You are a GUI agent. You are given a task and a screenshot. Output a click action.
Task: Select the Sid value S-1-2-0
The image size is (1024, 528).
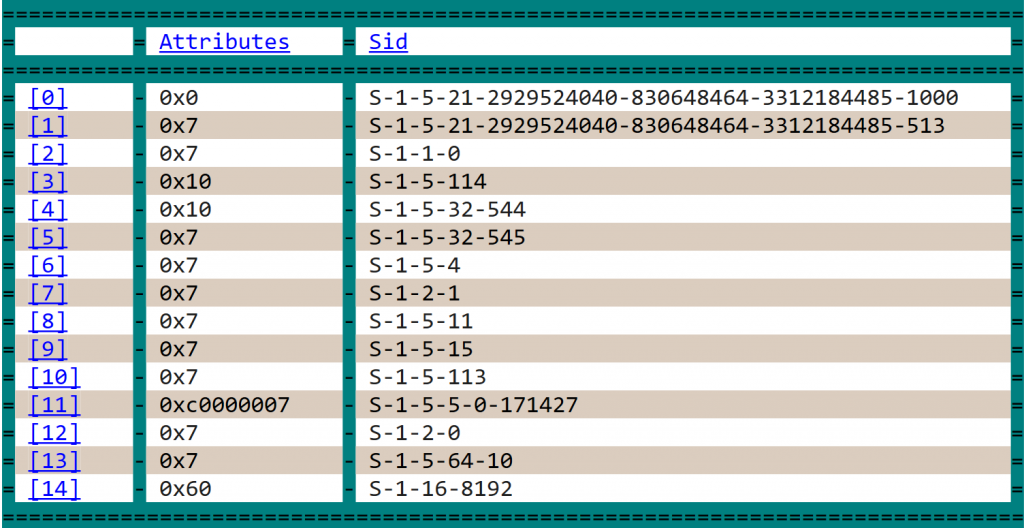[x=415, y=433]
